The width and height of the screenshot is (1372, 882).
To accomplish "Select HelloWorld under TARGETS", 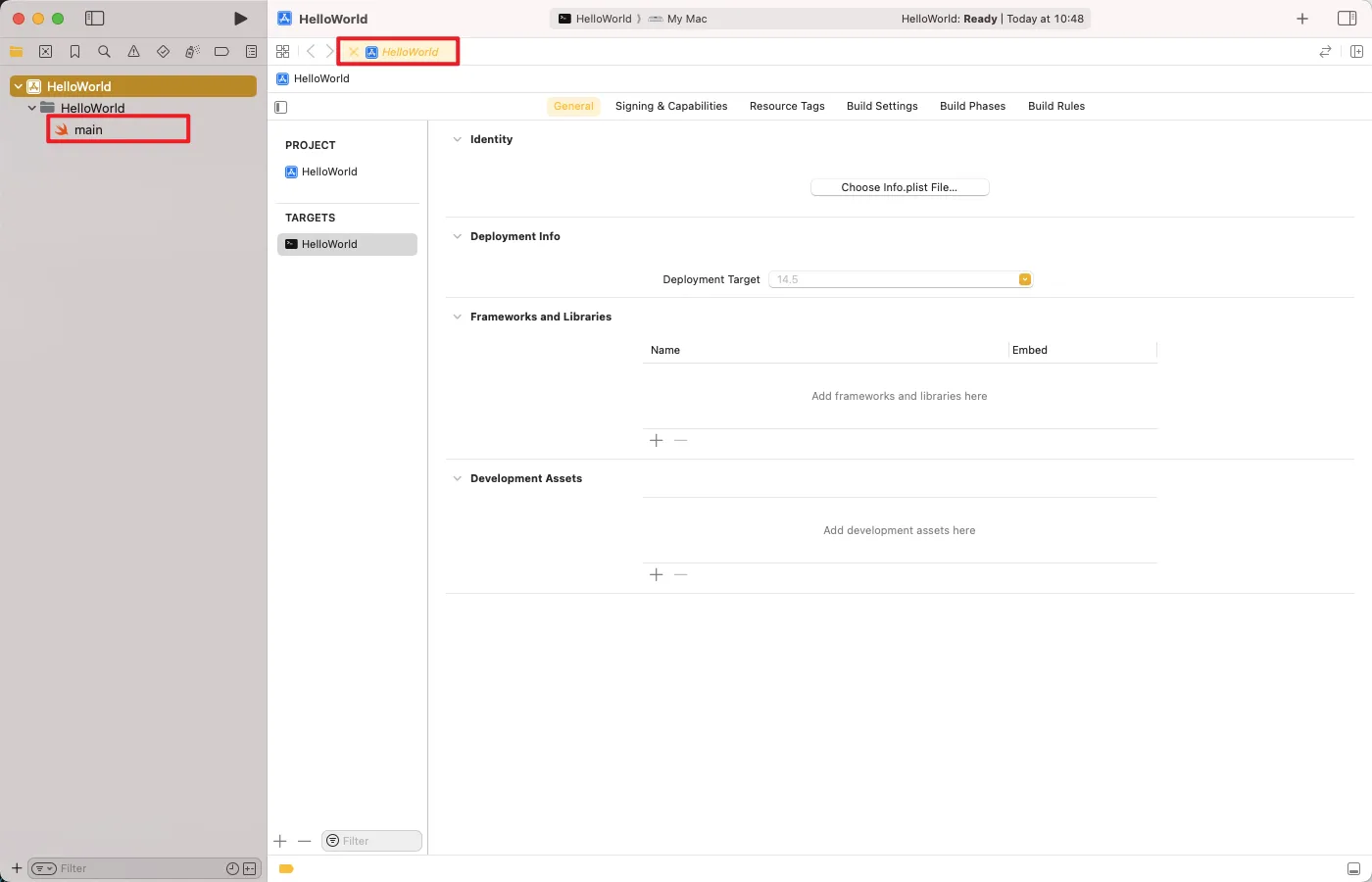I will (347, 244).
